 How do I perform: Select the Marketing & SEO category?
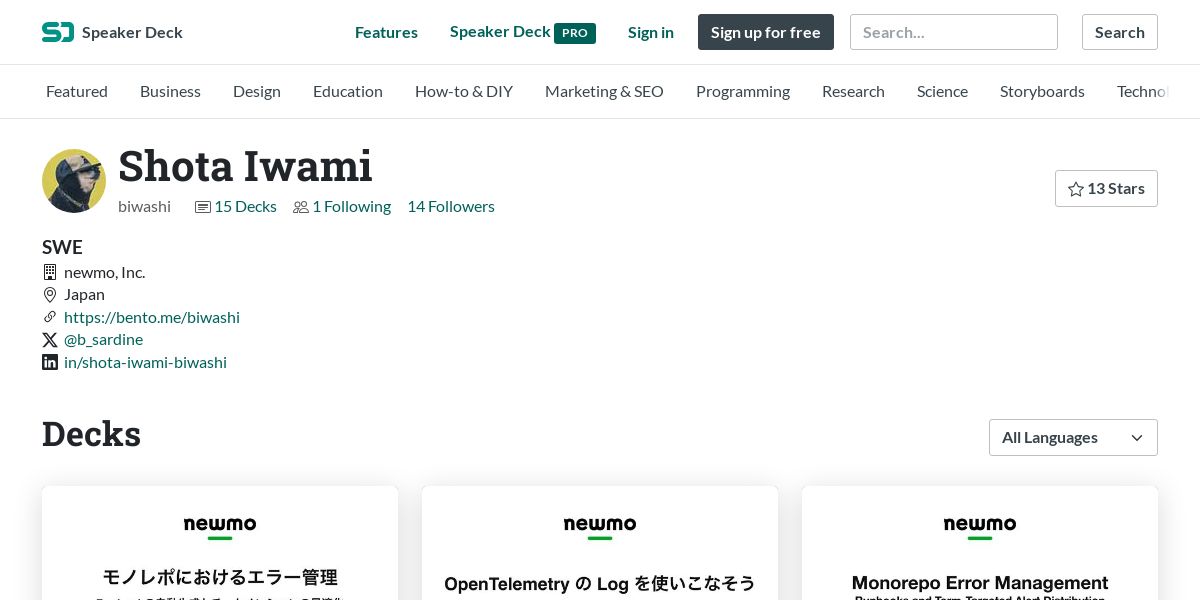coord(604,91)
